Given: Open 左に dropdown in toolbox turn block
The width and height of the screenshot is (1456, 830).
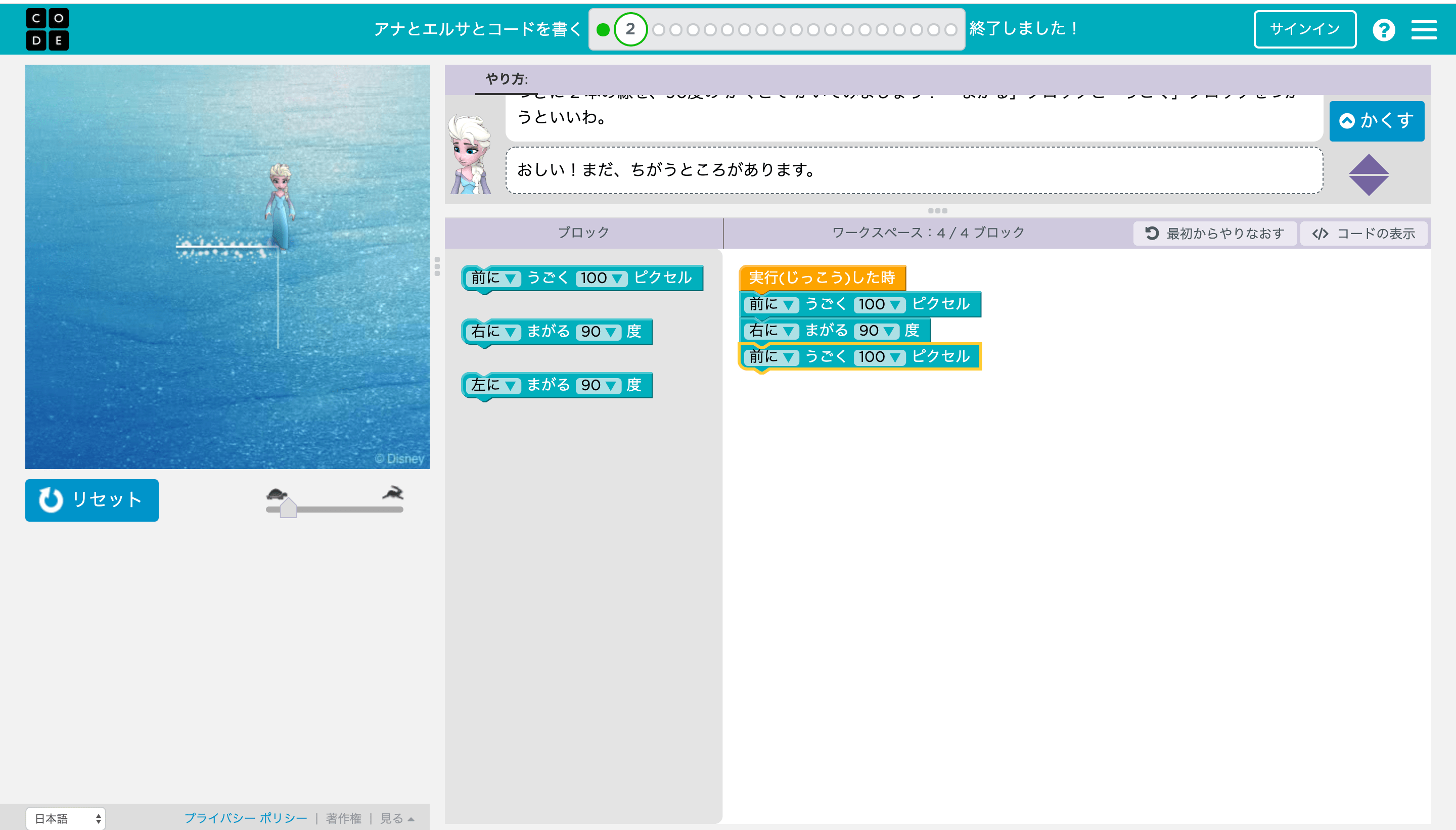Looking at the screenshot, I should click(493, 385).
